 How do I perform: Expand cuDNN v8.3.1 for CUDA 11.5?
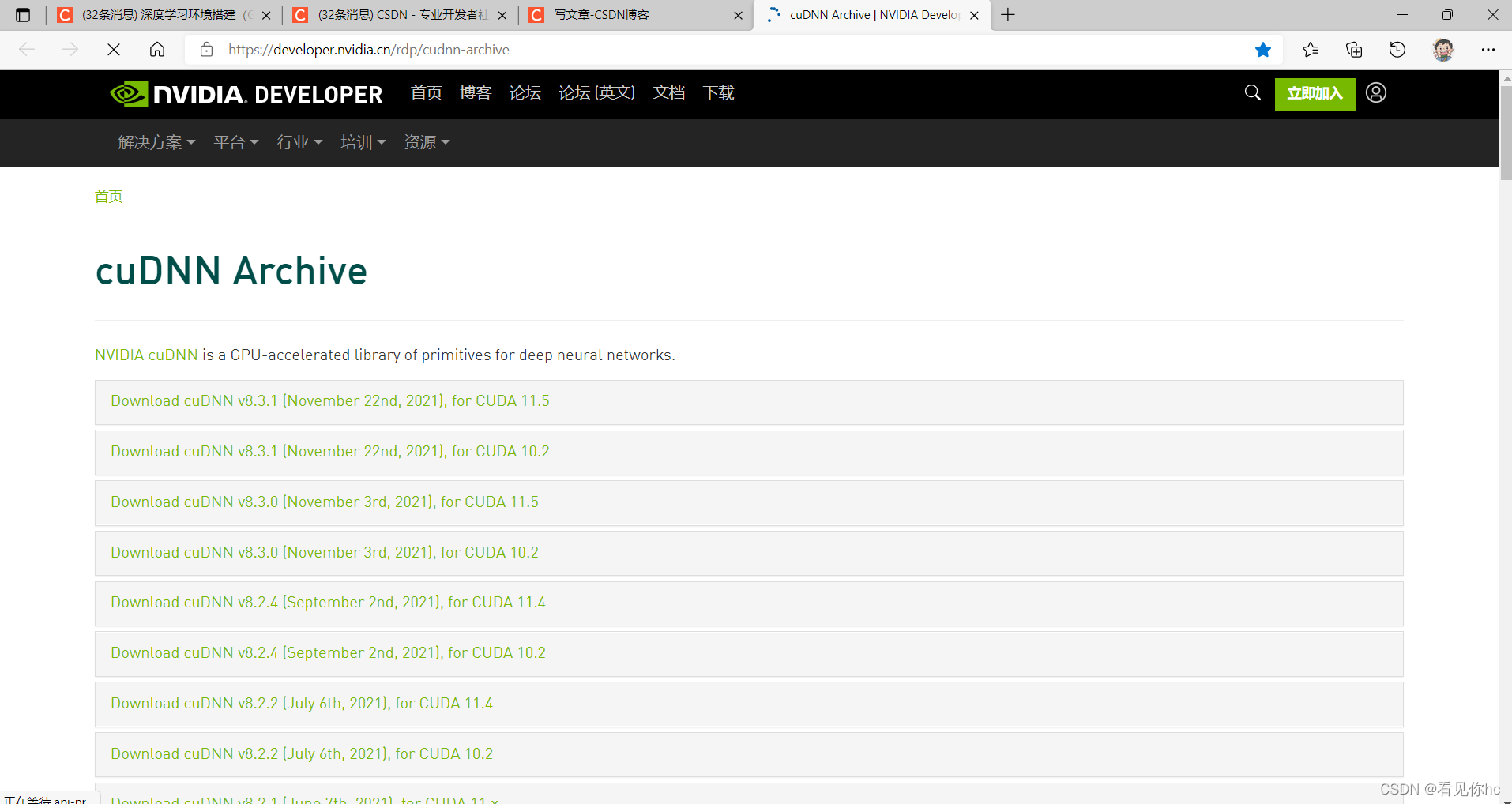749,402
